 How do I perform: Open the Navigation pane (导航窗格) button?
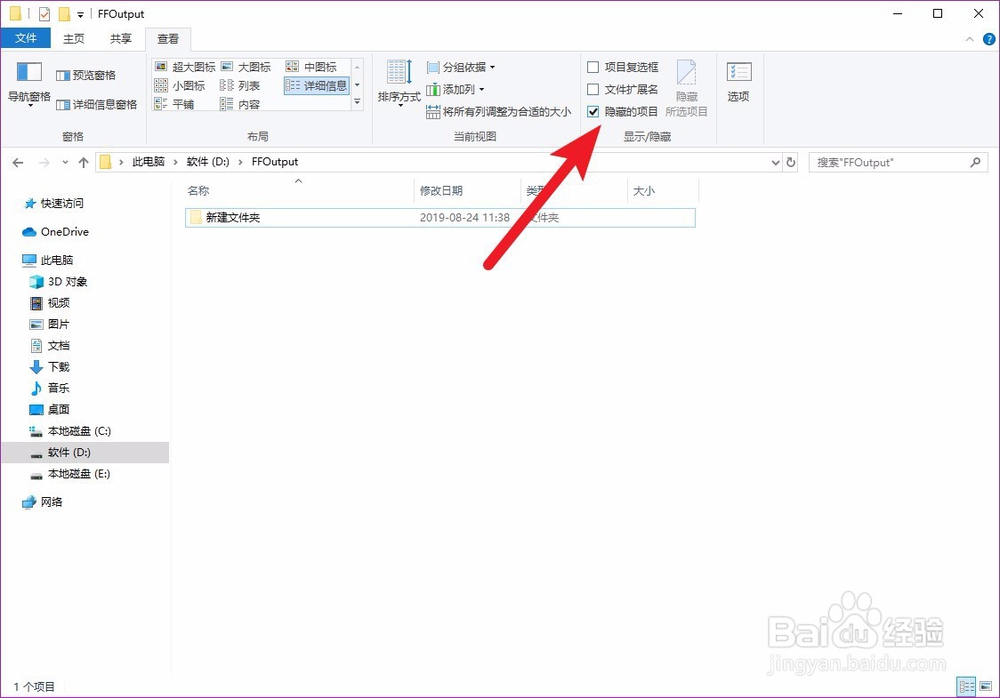pyautogui.click(x=29, y=83)
